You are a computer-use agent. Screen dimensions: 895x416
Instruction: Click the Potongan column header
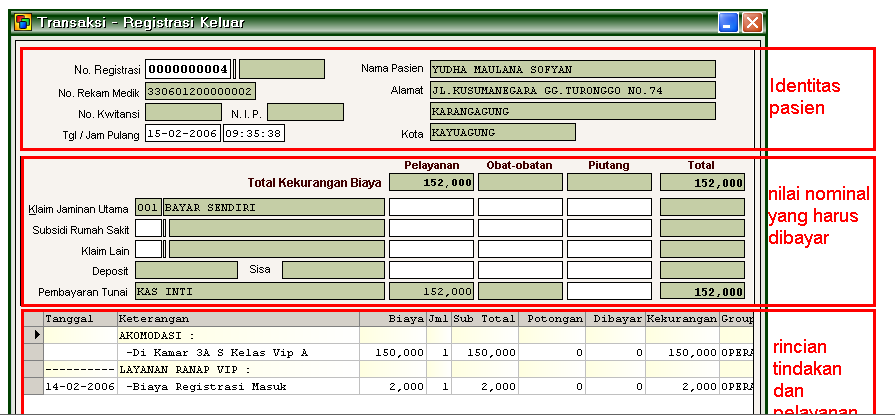pos(552,319)
